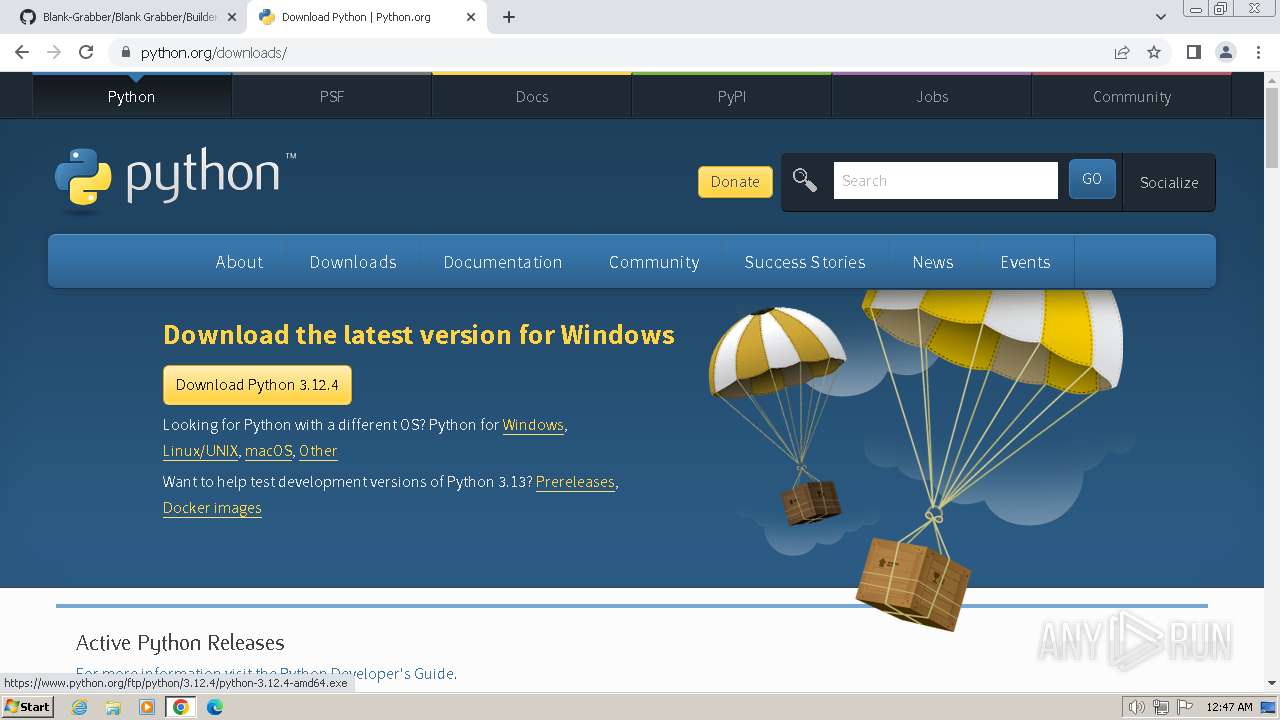Viewport: 1280px width, 720px height.
Task: Expand the tab search chevron
Action: point(1161,17)
